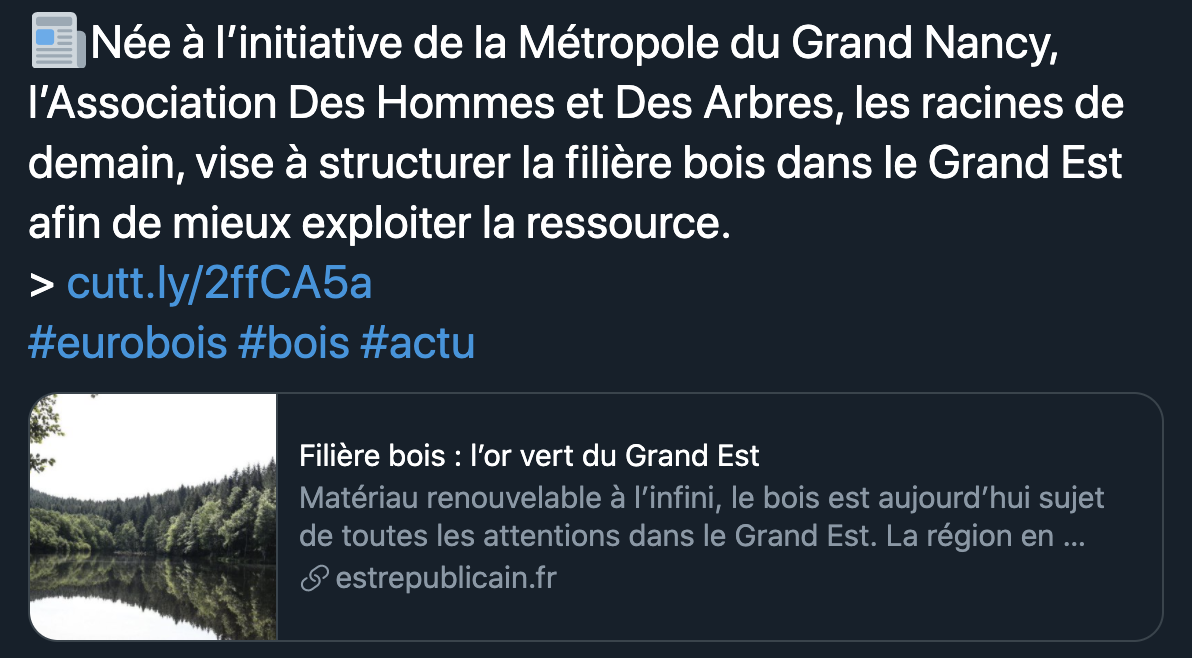The width and height of the screenshot is (1192, 658).
Task: Select the #bois hashtag
Action: (293, 343)
